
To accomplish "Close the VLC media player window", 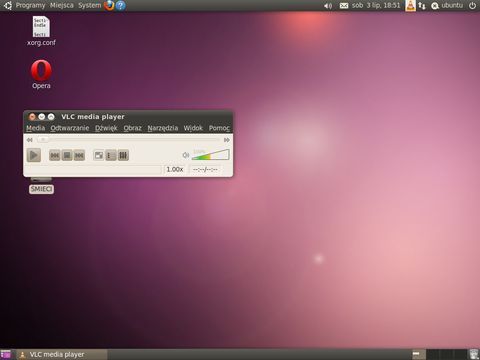I will pyautogui.click(x=32, y=117).
